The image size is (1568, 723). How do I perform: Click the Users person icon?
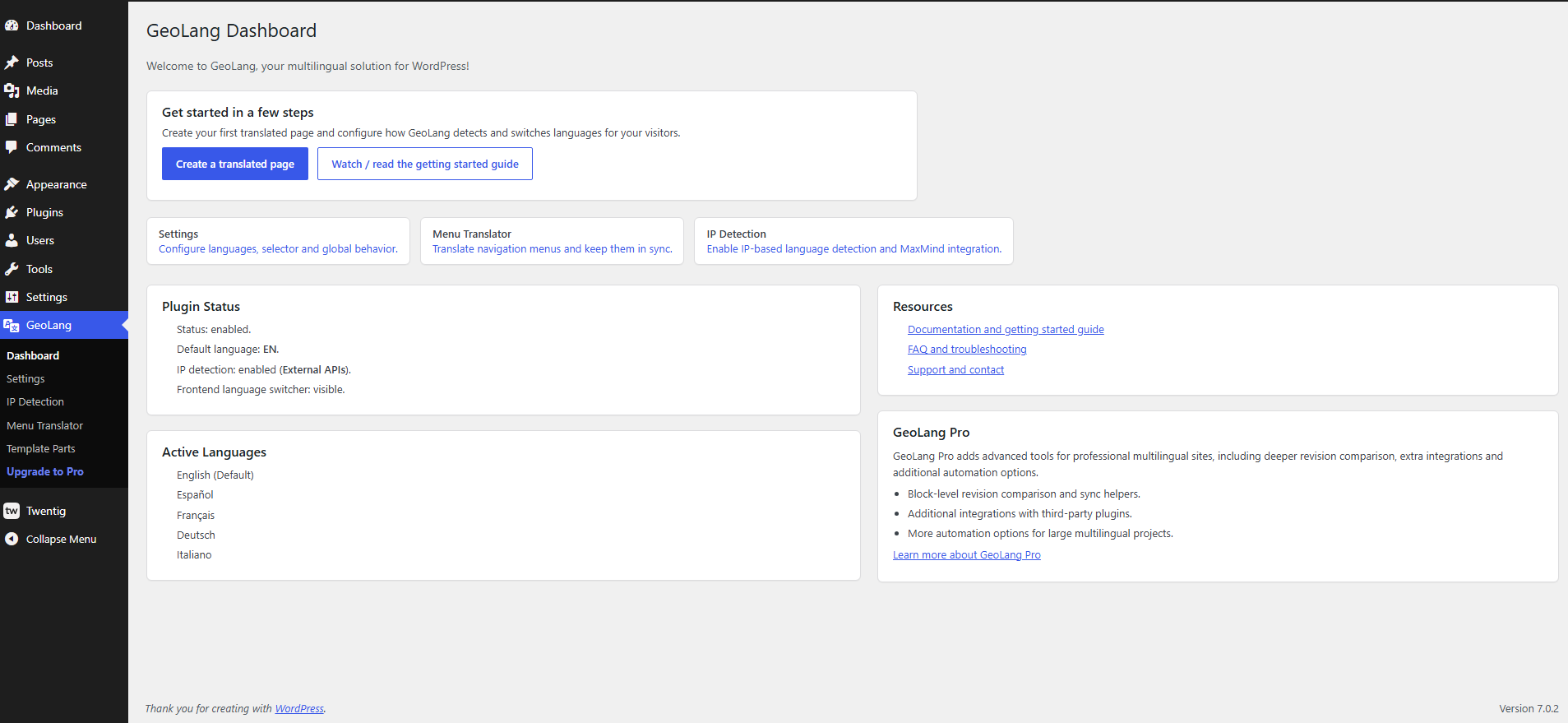12,240
